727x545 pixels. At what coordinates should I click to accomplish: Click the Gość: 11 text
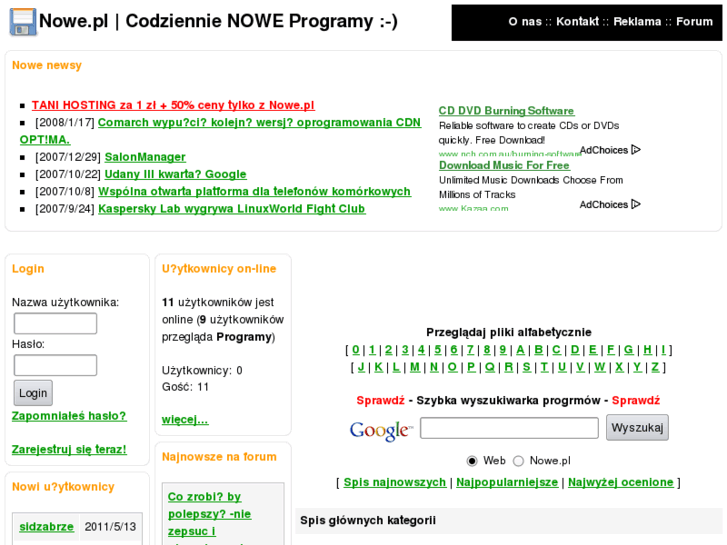click(x=185, y=387)
